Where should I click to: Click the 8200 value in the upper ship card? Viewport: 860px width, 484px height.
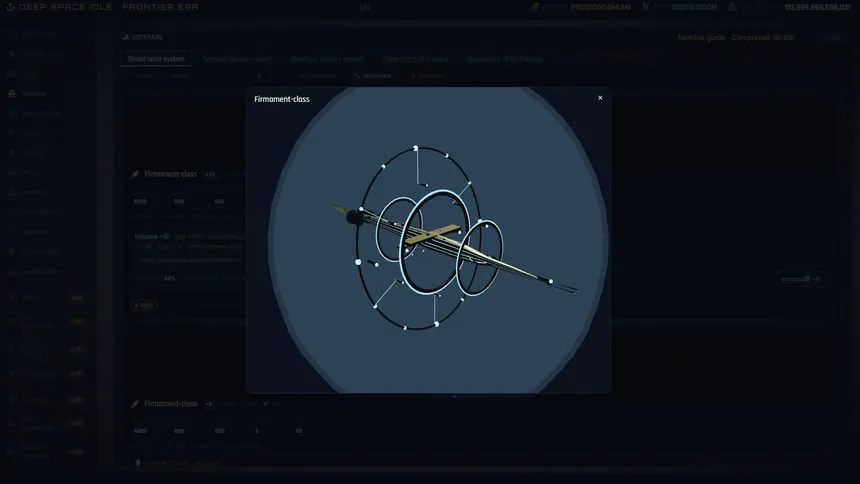(x=140, y=201)
